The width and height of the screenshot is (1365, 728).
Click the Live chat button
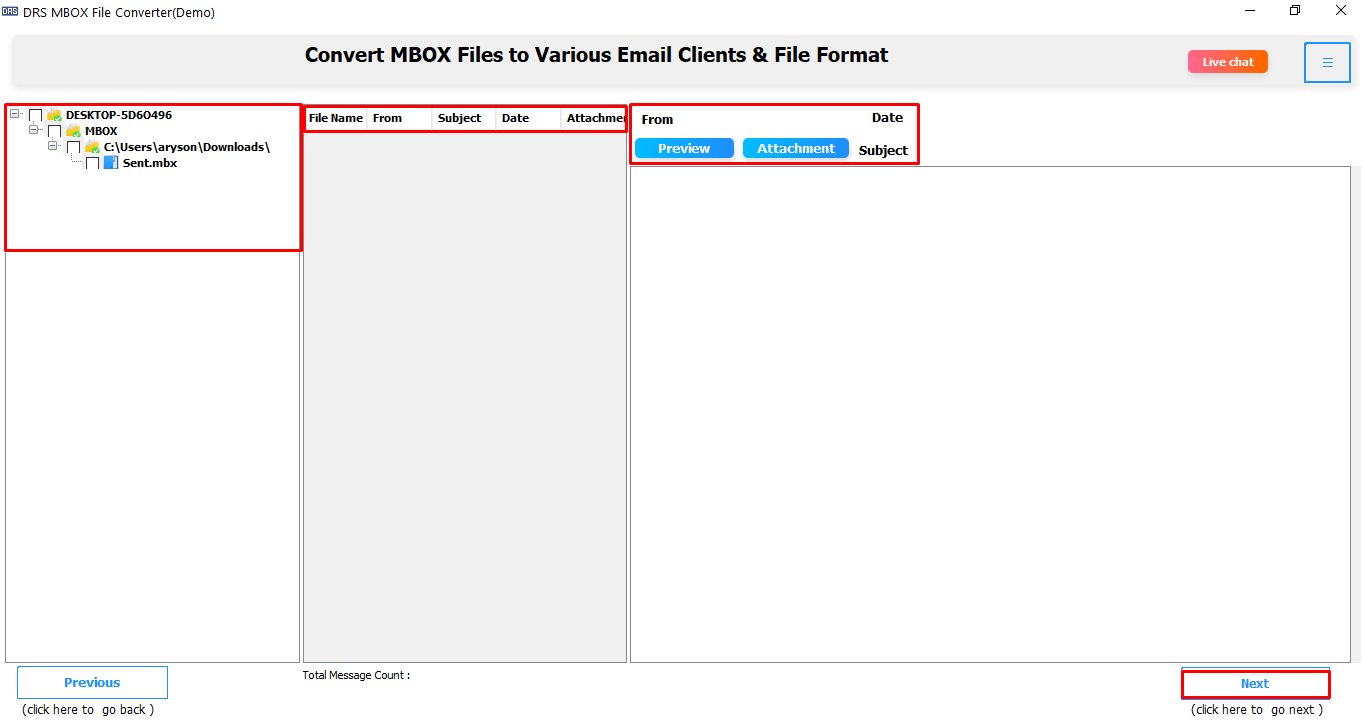point(1228,62)
